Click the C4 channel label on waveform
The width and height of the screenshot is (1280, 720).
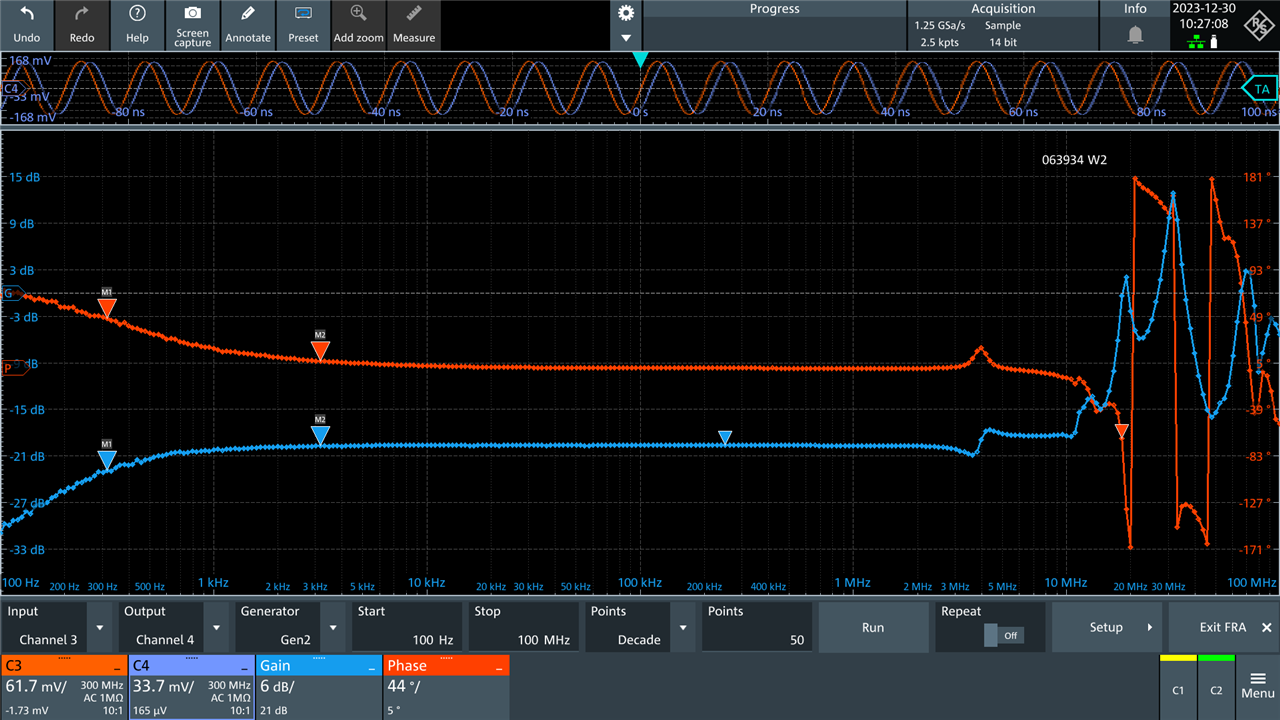coord(12,89)
